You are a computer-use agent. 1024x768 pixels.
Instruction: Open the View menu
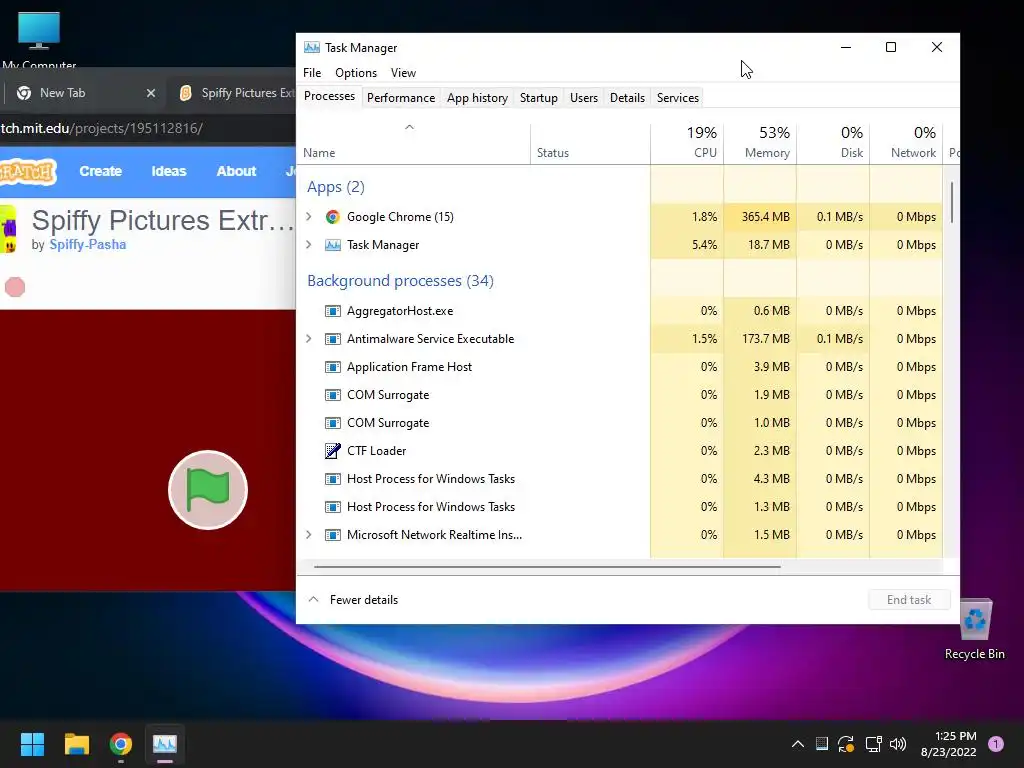coord(403,72)
